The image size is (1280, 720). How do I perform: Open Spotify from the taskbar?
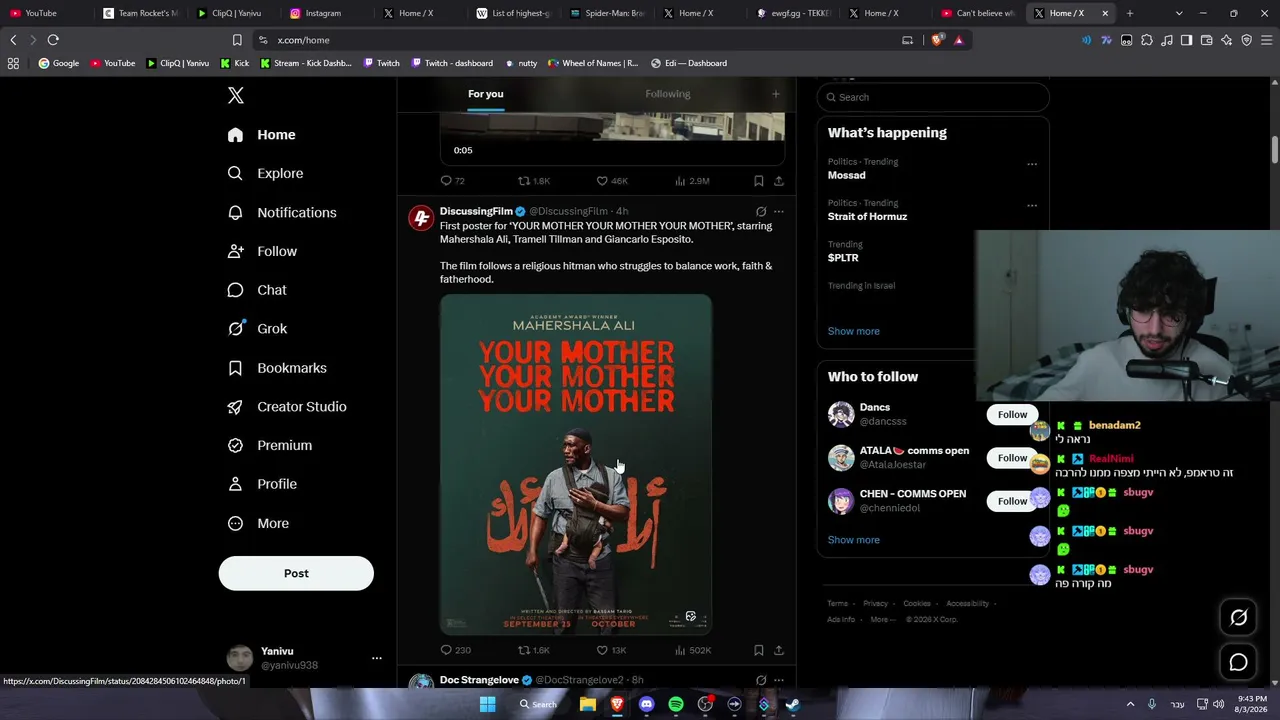point(676,704)
